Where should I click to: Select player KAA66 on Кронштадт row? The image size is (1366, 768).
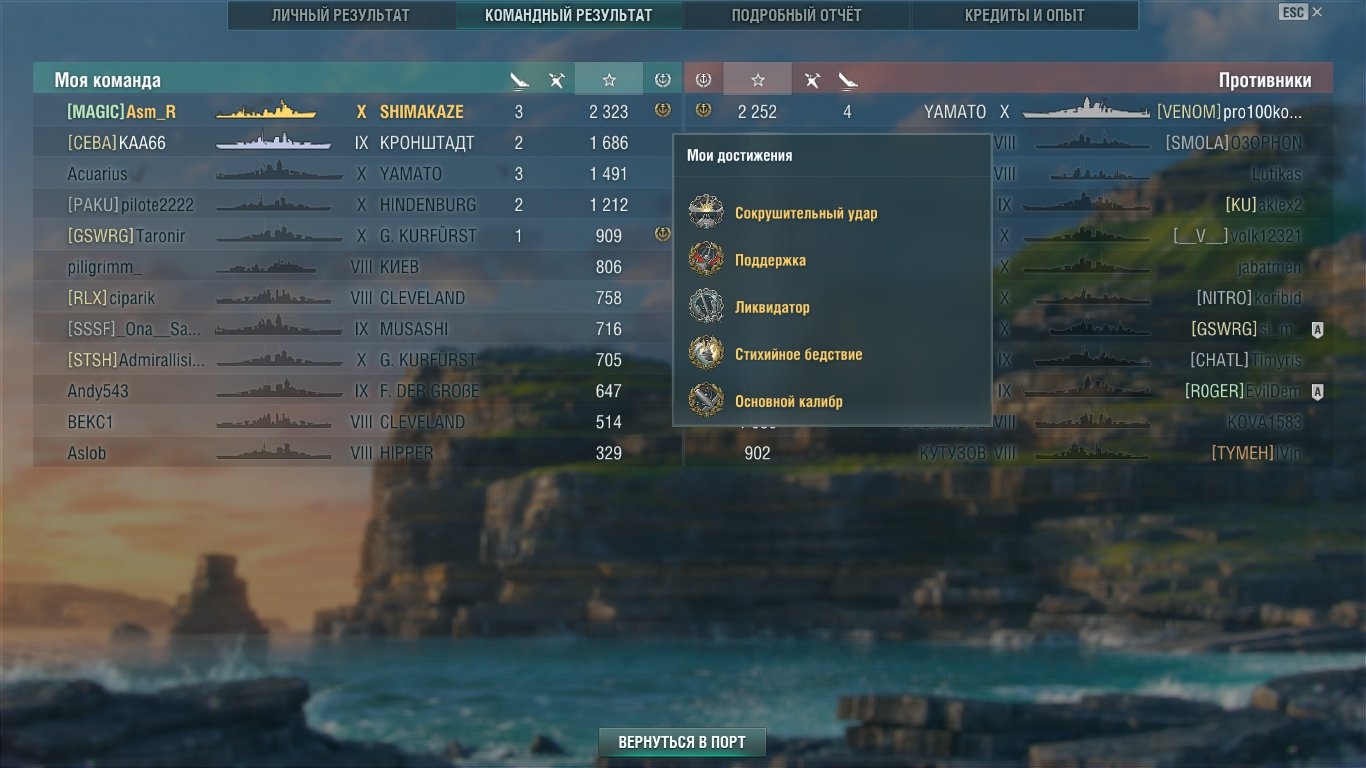click(357, 143)
